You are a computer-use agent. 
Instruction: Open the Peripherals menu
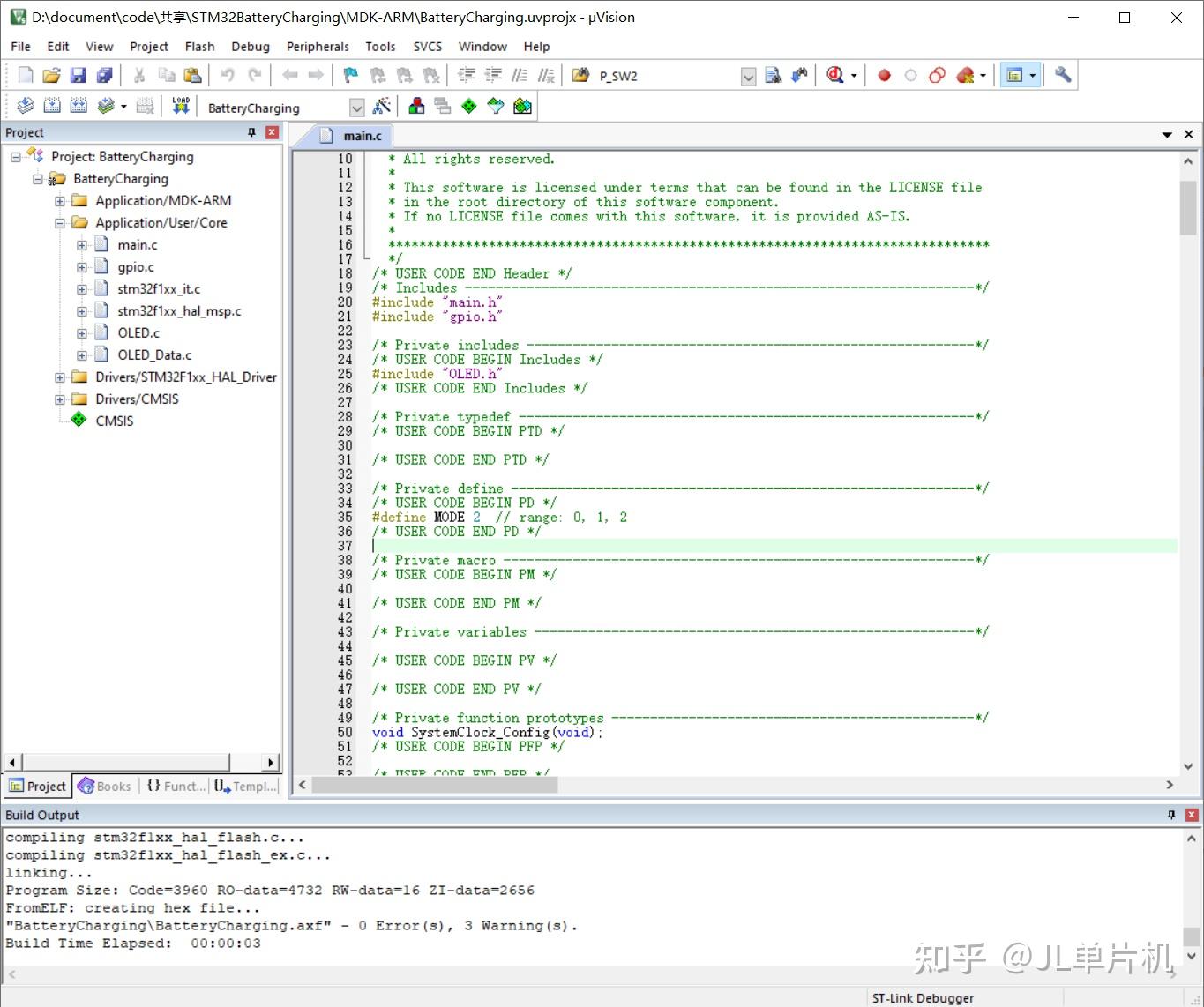pyautogui.click(x=318, y=47)
